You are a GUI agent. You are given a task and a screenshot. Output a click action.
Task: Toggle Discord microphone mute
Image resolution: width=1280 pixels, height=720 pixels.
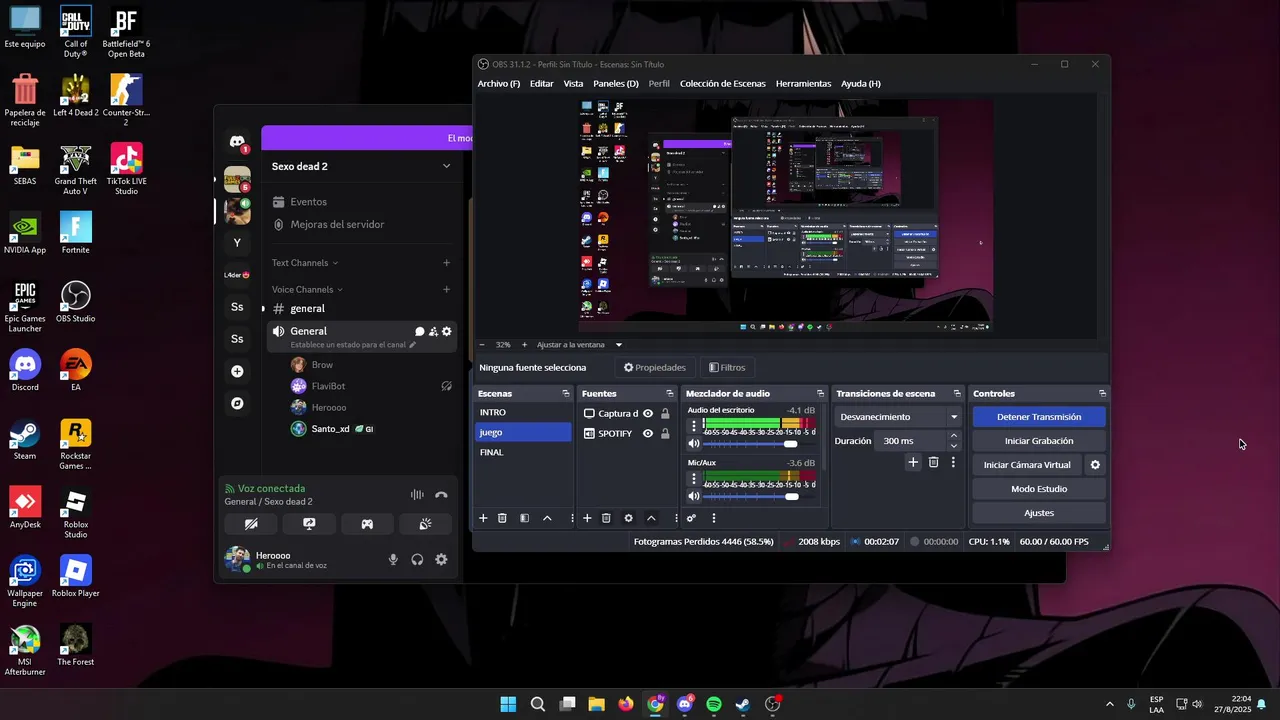(393, 560)
